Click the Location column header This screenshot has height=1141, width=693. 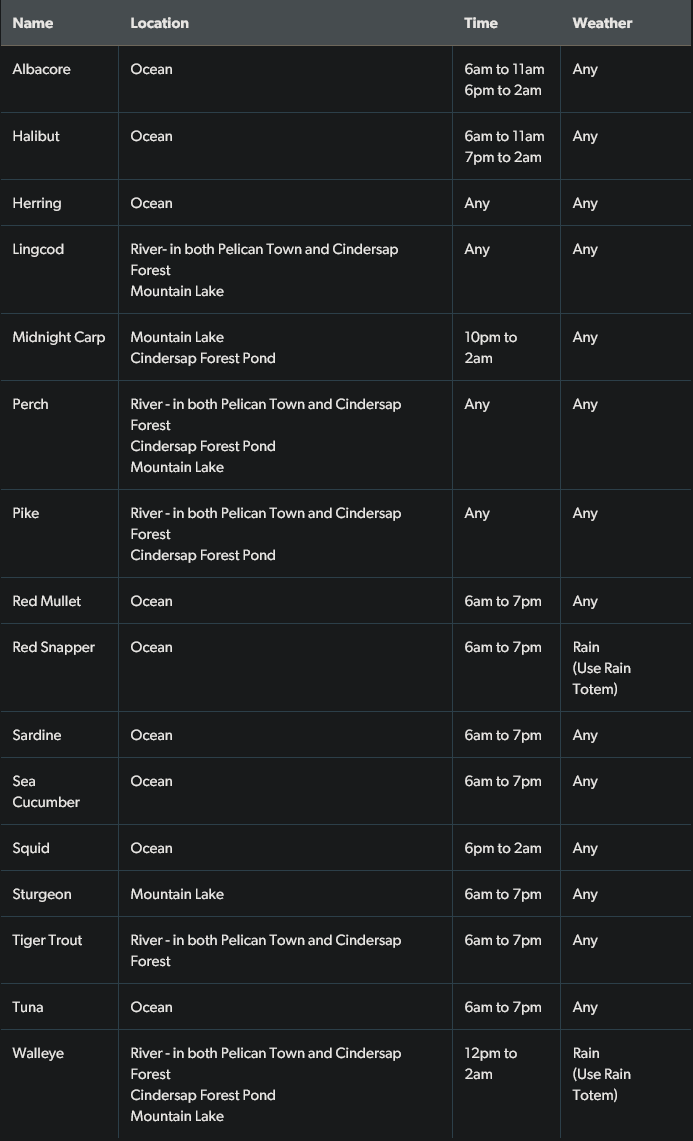point(159,23)
